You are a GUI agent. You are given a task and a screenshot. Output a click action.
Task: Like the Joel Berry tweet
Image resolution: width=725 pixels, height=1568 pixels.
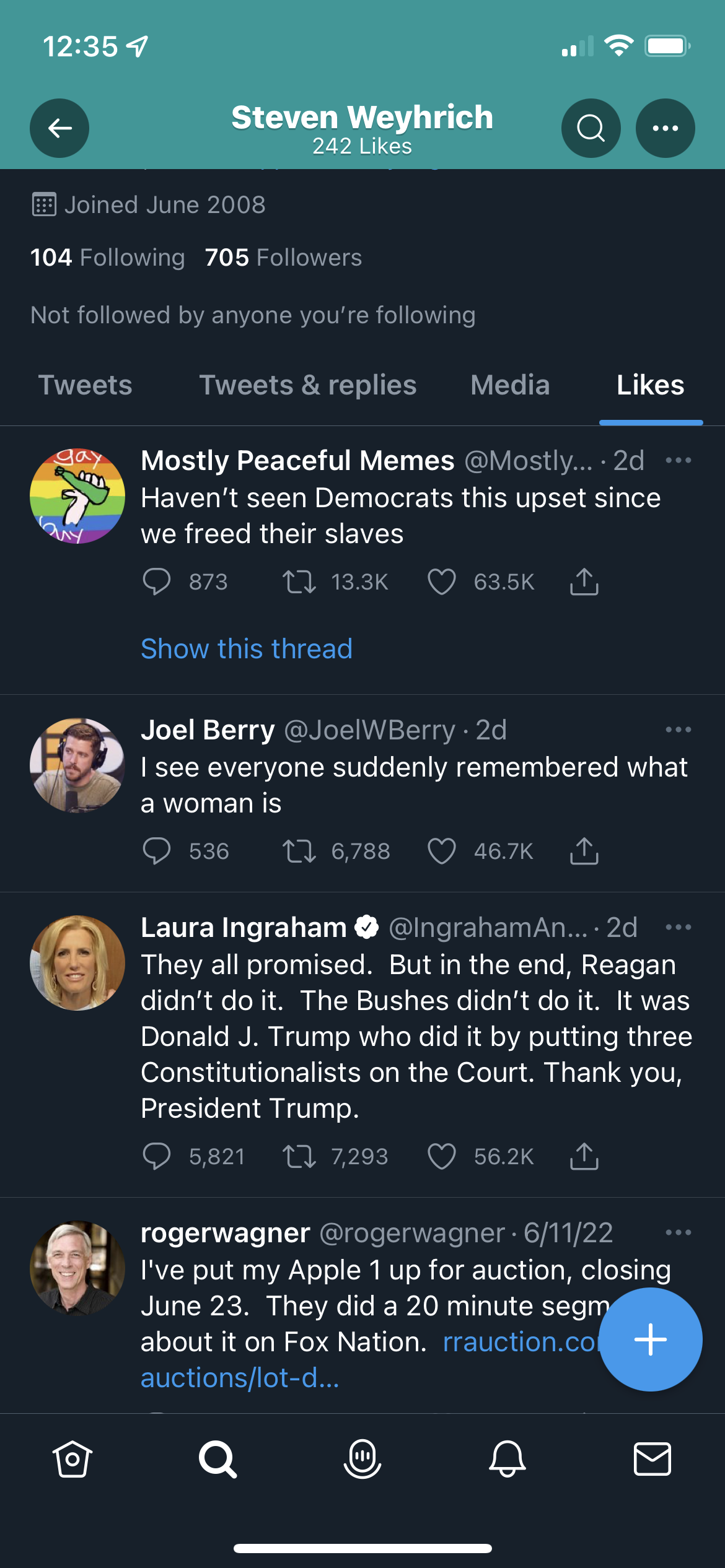442,852
